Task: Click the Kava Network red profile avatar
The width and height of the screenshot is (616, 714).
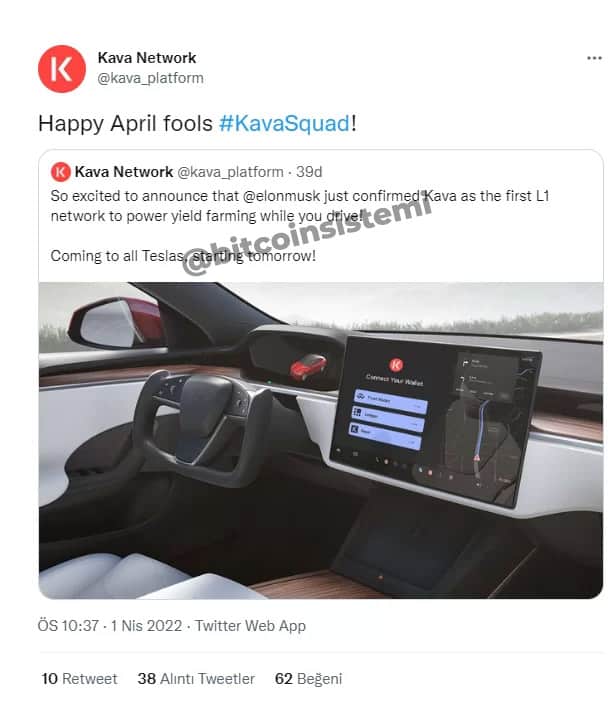Action: click(x=62, y=69)
